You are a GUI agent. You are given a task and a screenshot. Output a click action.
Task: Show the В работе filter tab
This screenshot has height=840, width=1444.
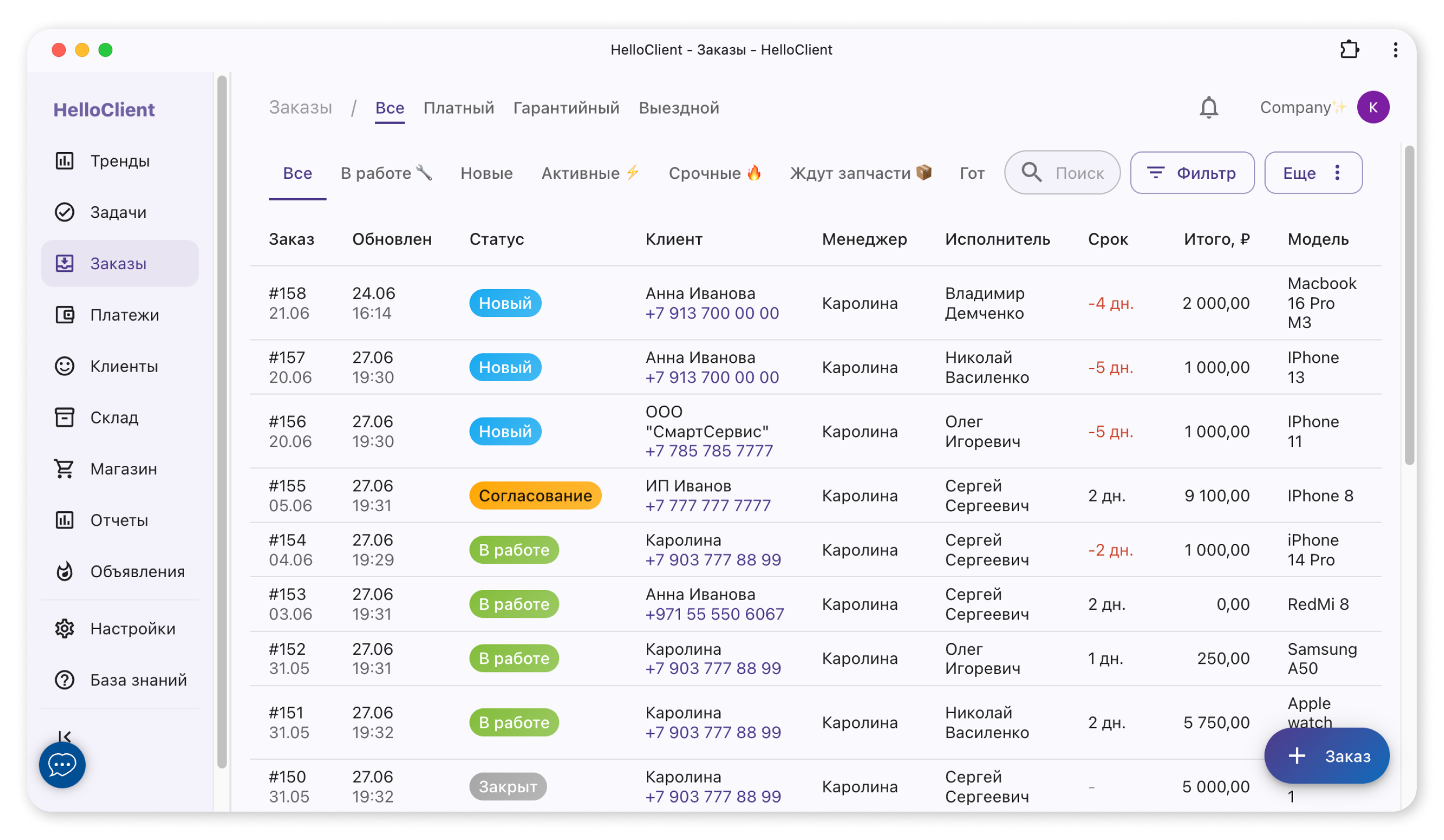click(x=385, y=173)
